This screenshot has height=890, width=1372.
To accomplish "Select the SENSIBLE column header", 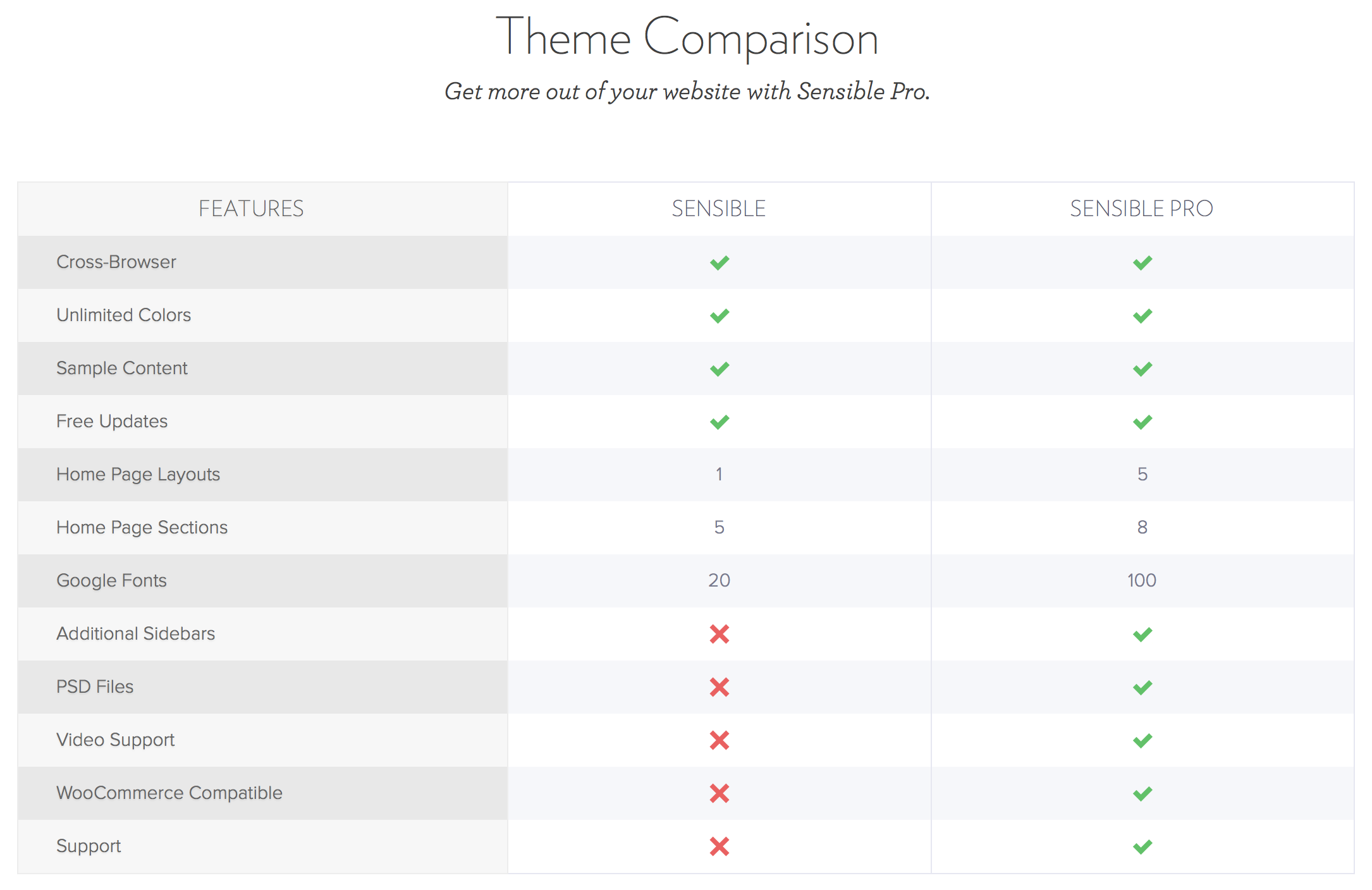I will pyautogui.click(x=719, y=209).
